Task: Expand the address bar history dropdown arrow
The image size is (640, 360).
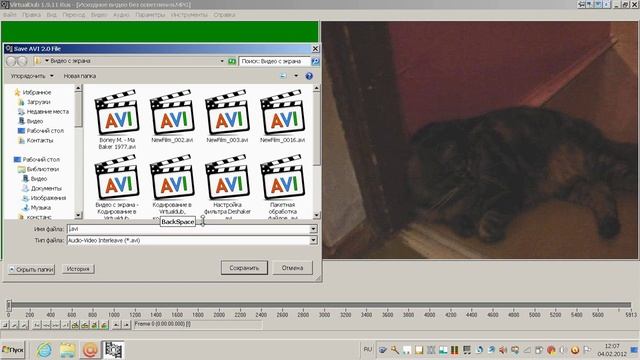Action: click(x=222, y=61)
